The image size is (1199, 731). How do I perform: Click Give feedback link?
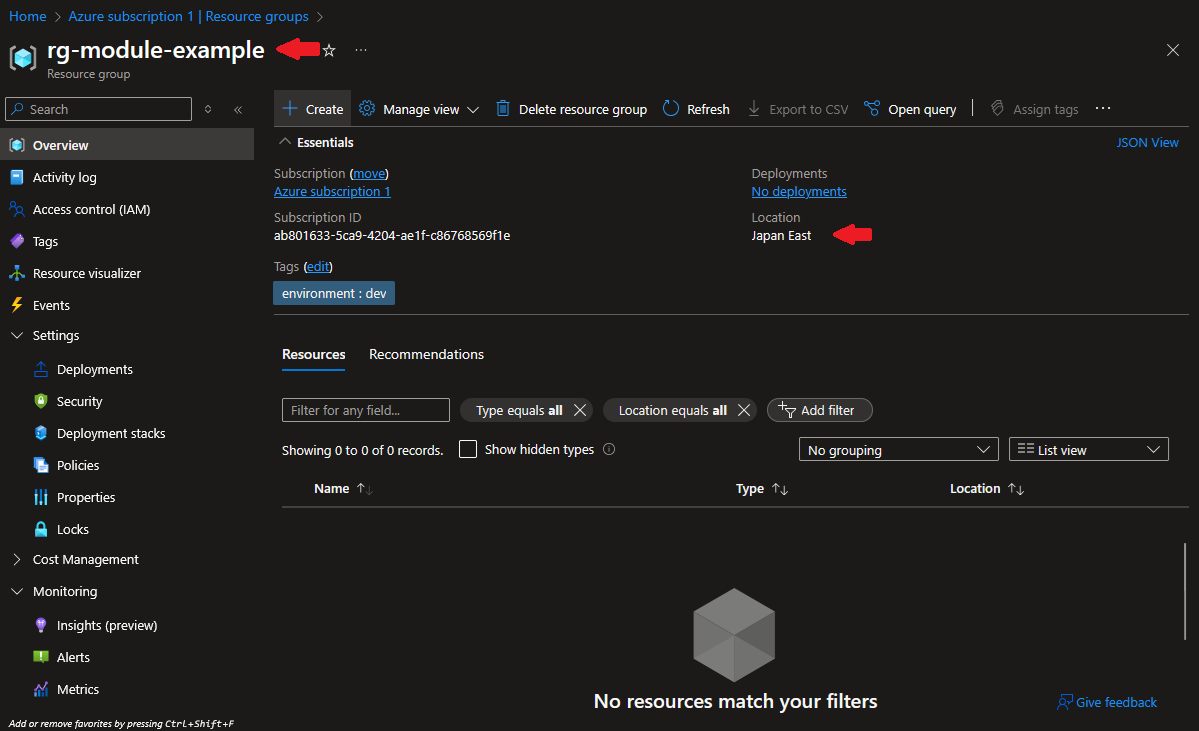(x=1107, y=703)
